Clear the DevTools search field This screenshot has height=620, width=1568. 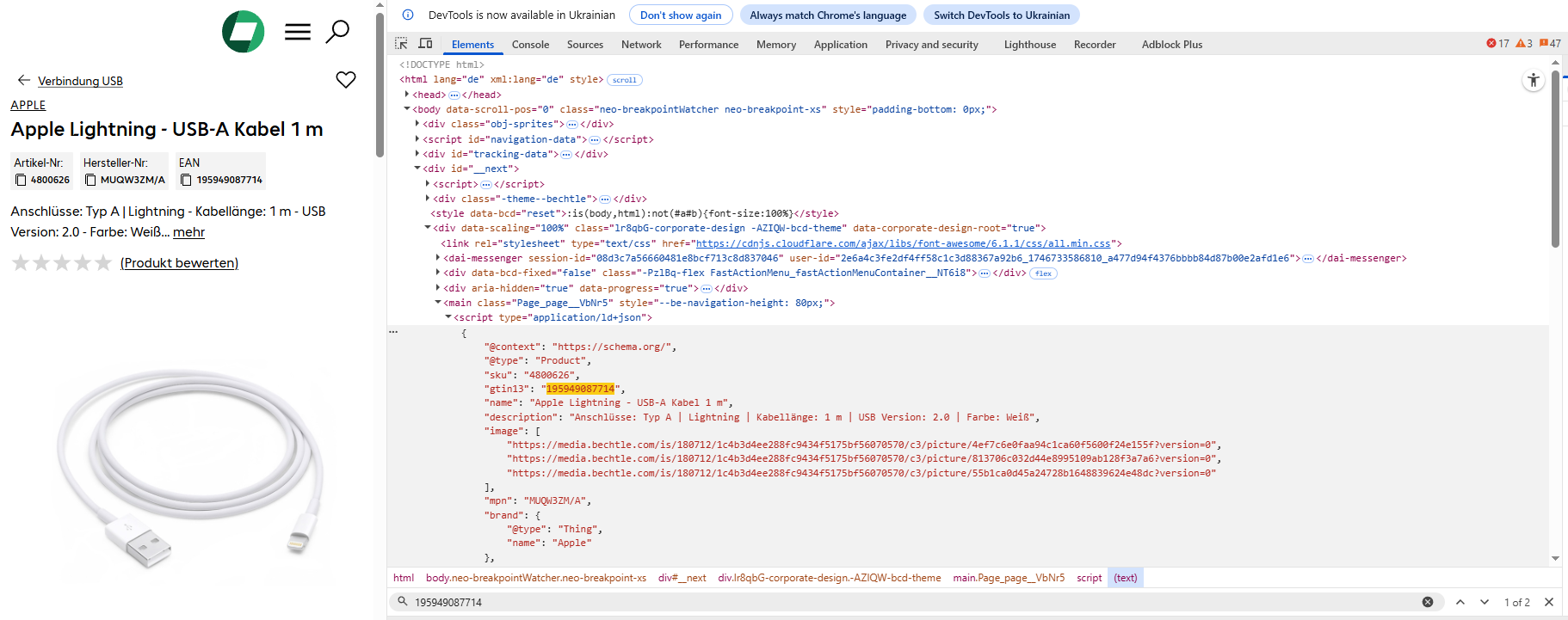tap(1428, 602)
